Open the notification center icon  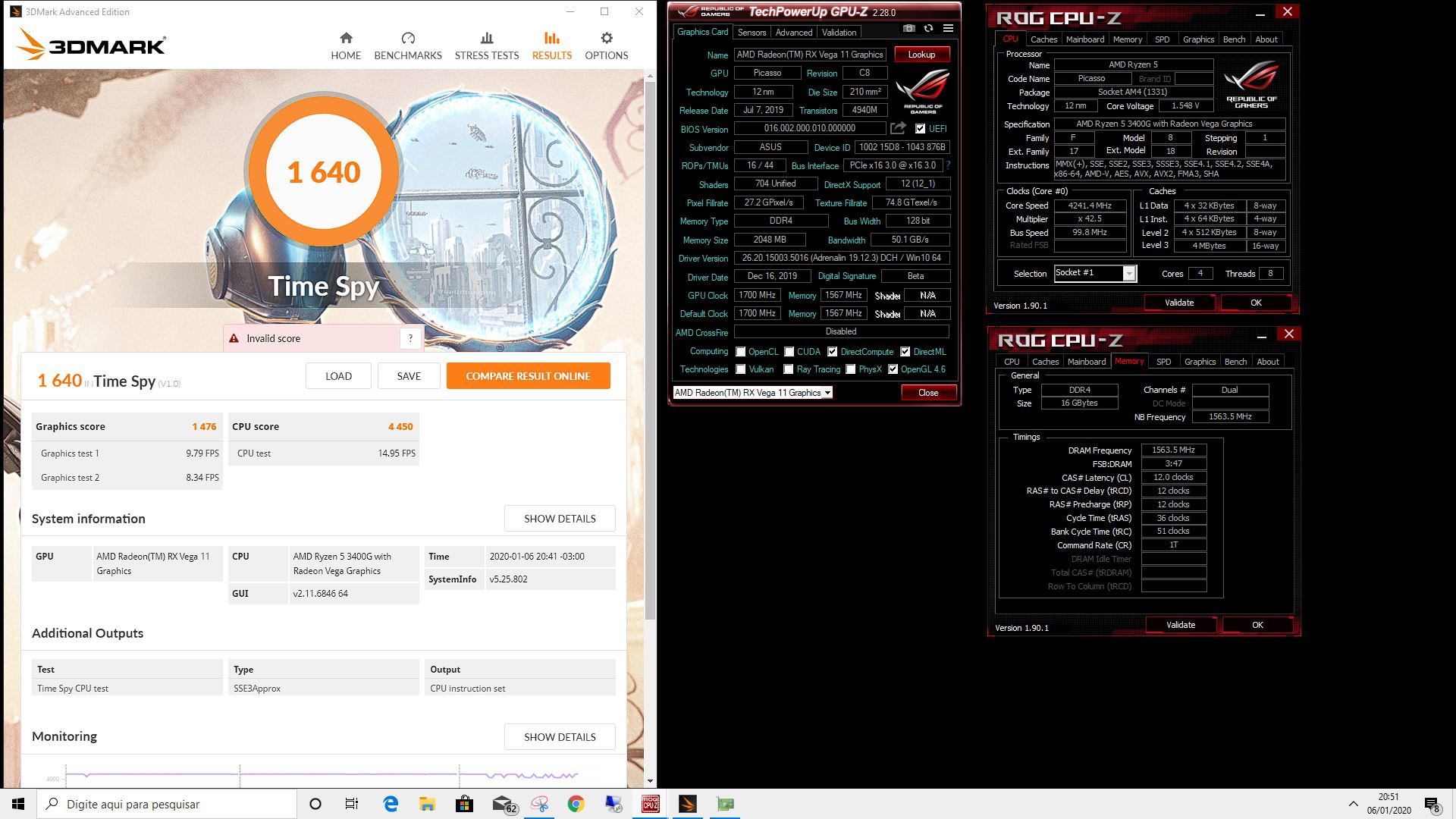tap(1432, 805)
